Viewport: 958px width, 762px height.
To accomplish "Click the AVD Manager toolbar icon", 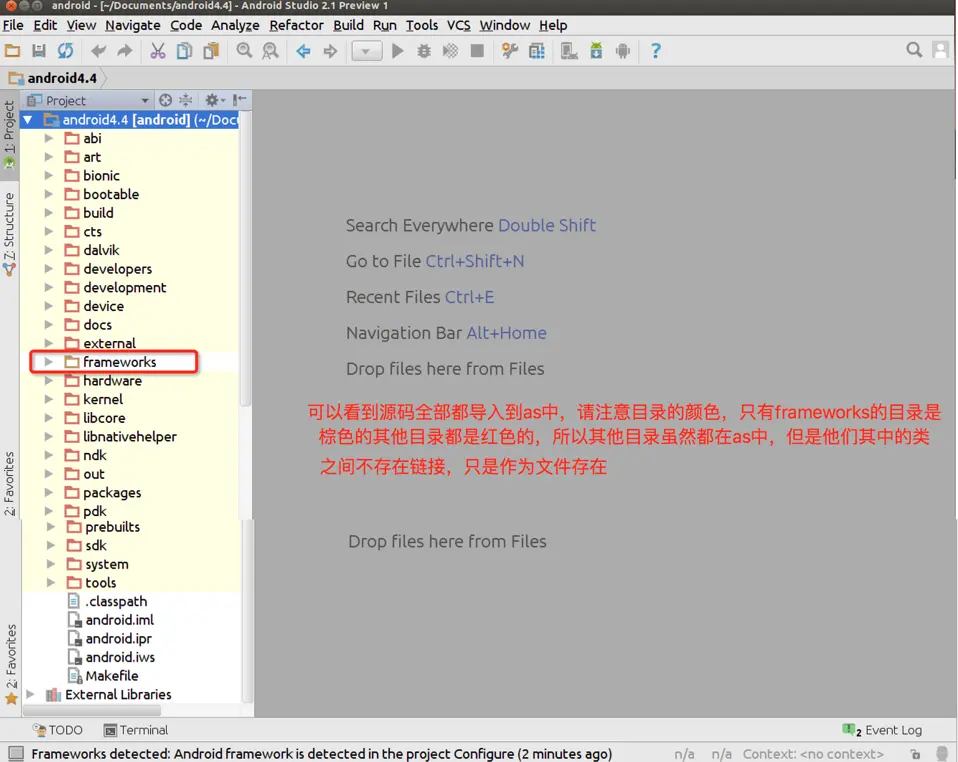I will (569, 51).
